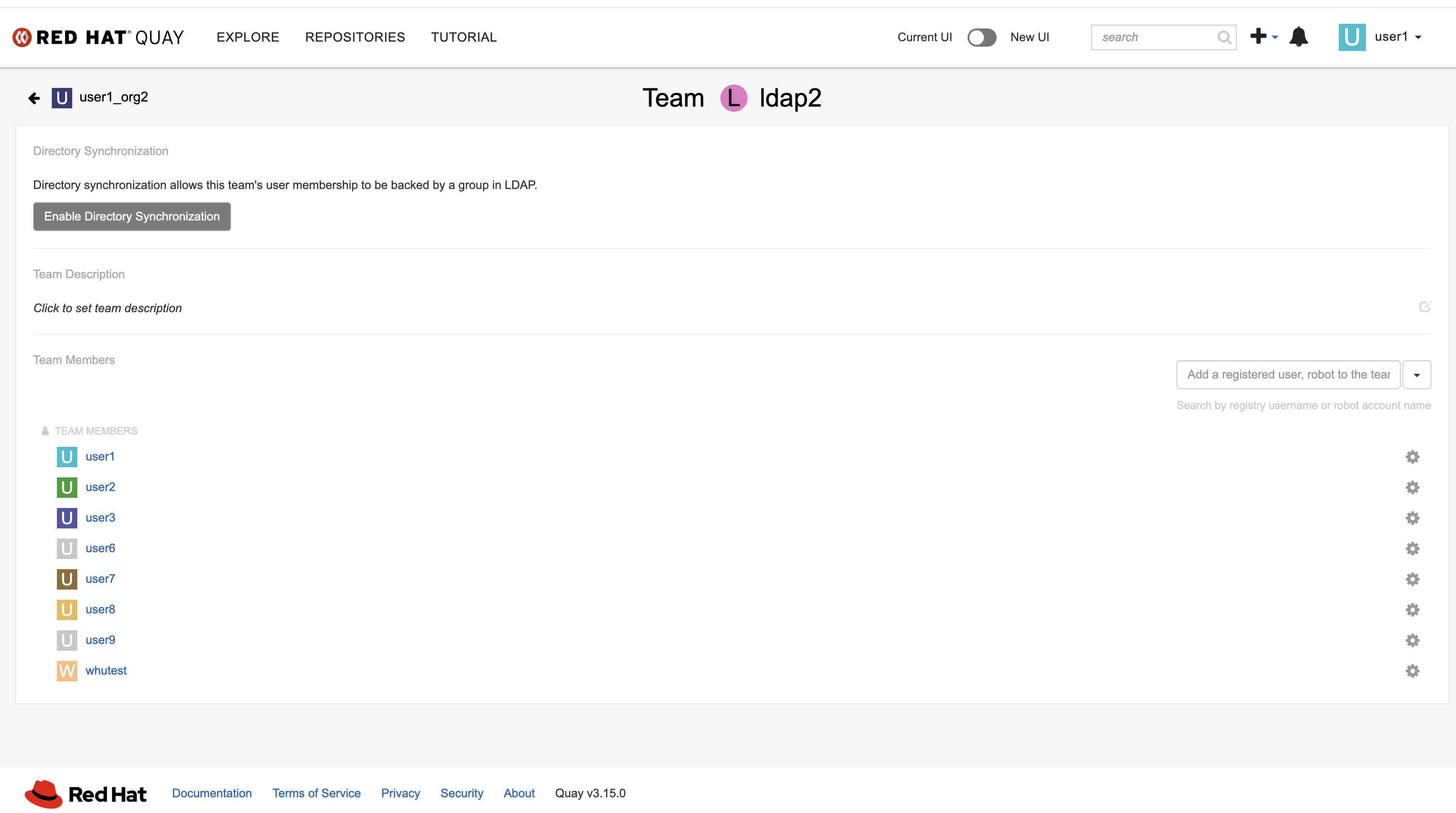The image size is (1456, 813).
Task: Open the gear options for user8
Action: tap(1412, 610)
